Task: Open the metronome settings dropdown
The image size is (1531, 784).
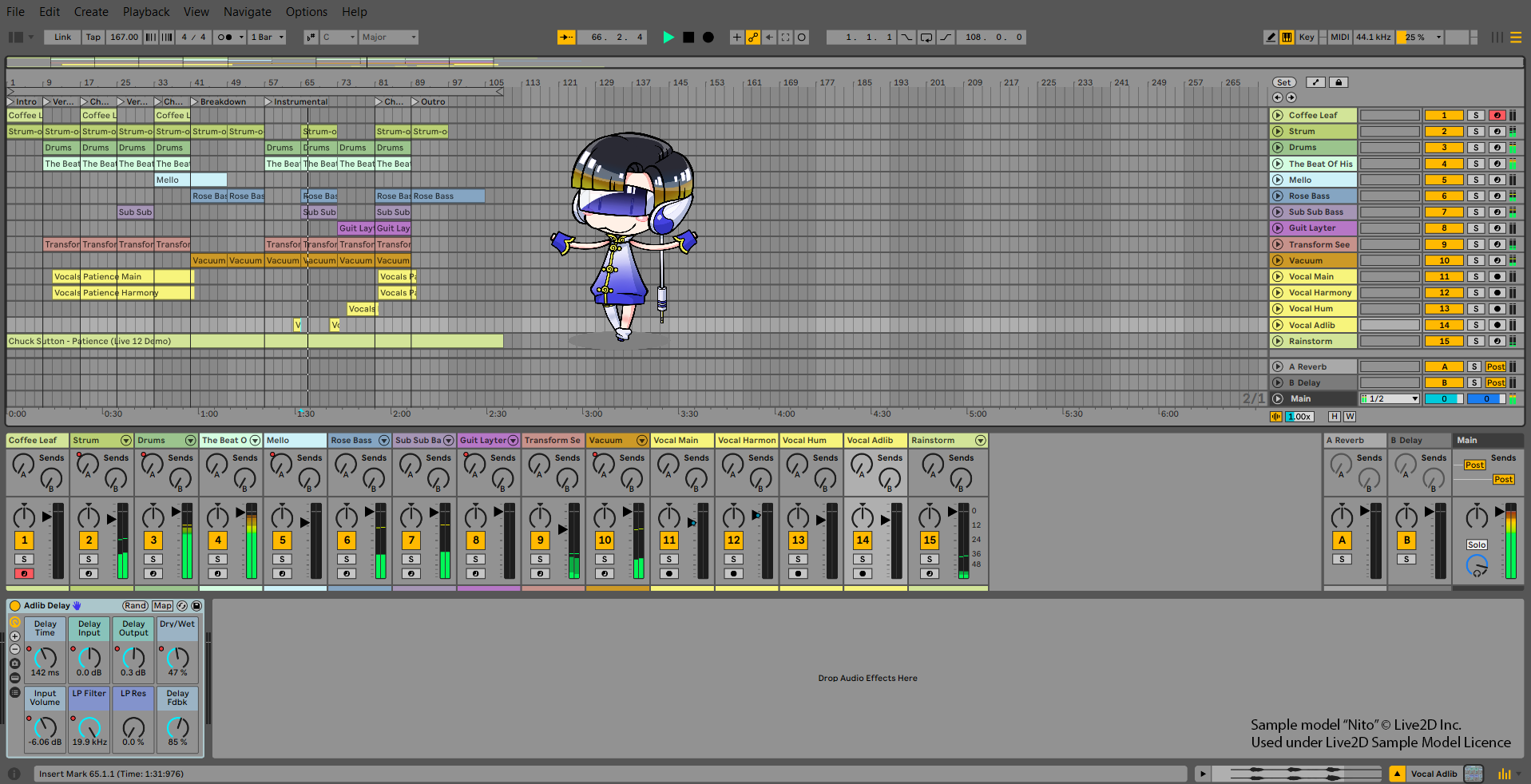Action: 240,38
